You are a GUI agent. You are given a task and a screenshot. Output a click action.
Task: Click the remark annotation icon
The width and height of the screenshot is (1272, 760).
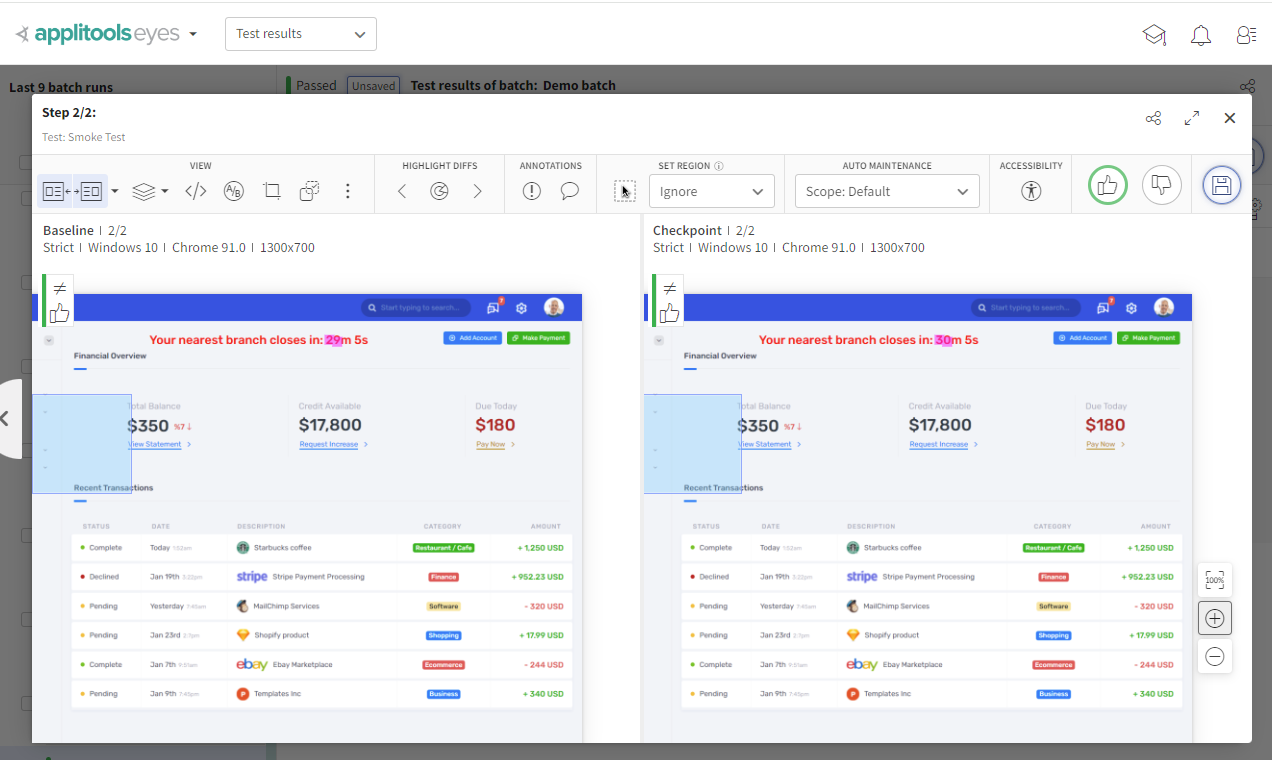(x=569, y=190)
